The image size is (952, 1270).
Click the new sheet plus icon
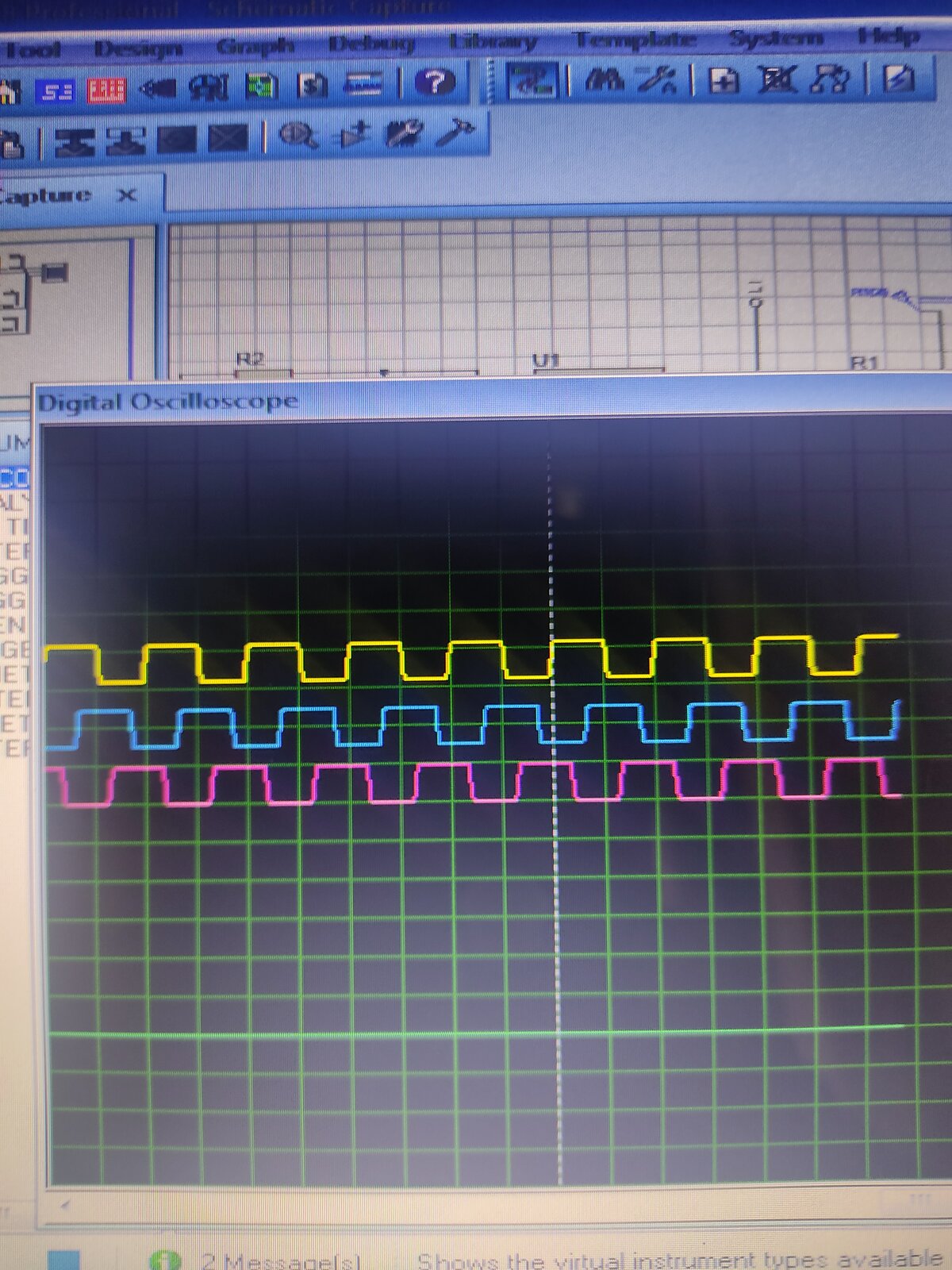(x=723, y=79)
